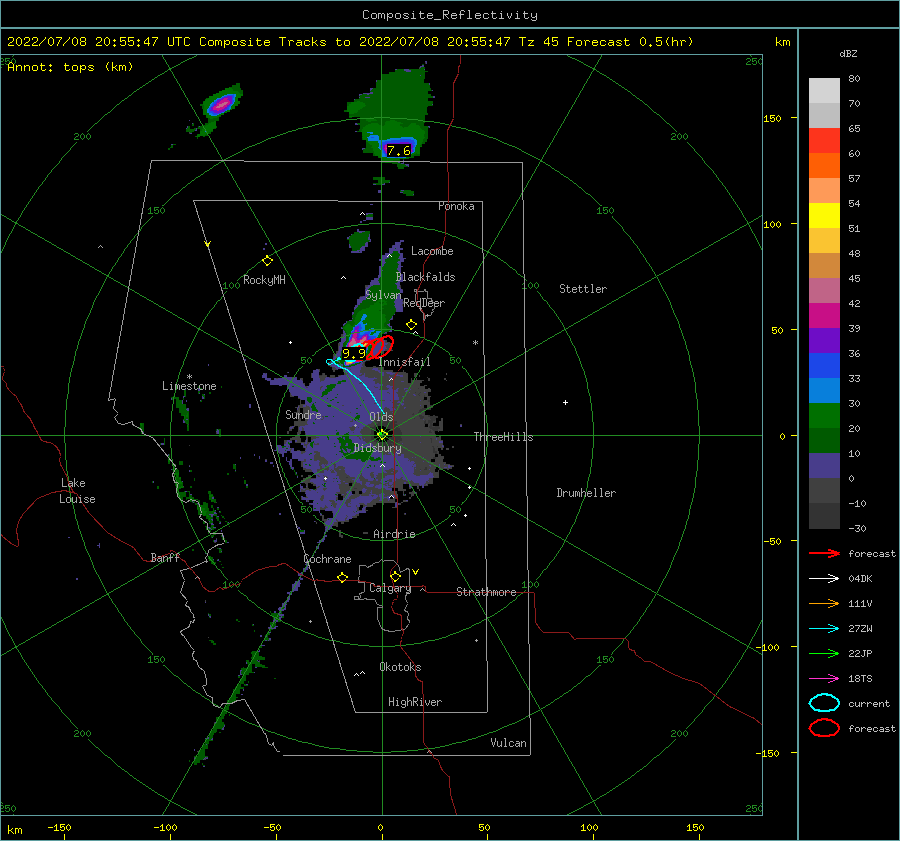Click the 18TS legend text
Screen dimensions: 900x841
(x=860, y=679)
